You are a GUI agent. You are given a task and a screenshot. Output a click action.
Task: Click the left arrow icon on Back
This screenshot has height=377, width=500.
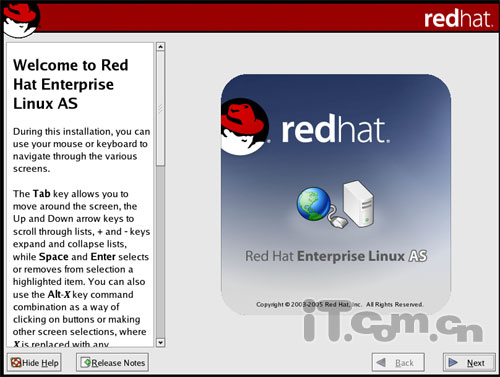tap(381, 362)
